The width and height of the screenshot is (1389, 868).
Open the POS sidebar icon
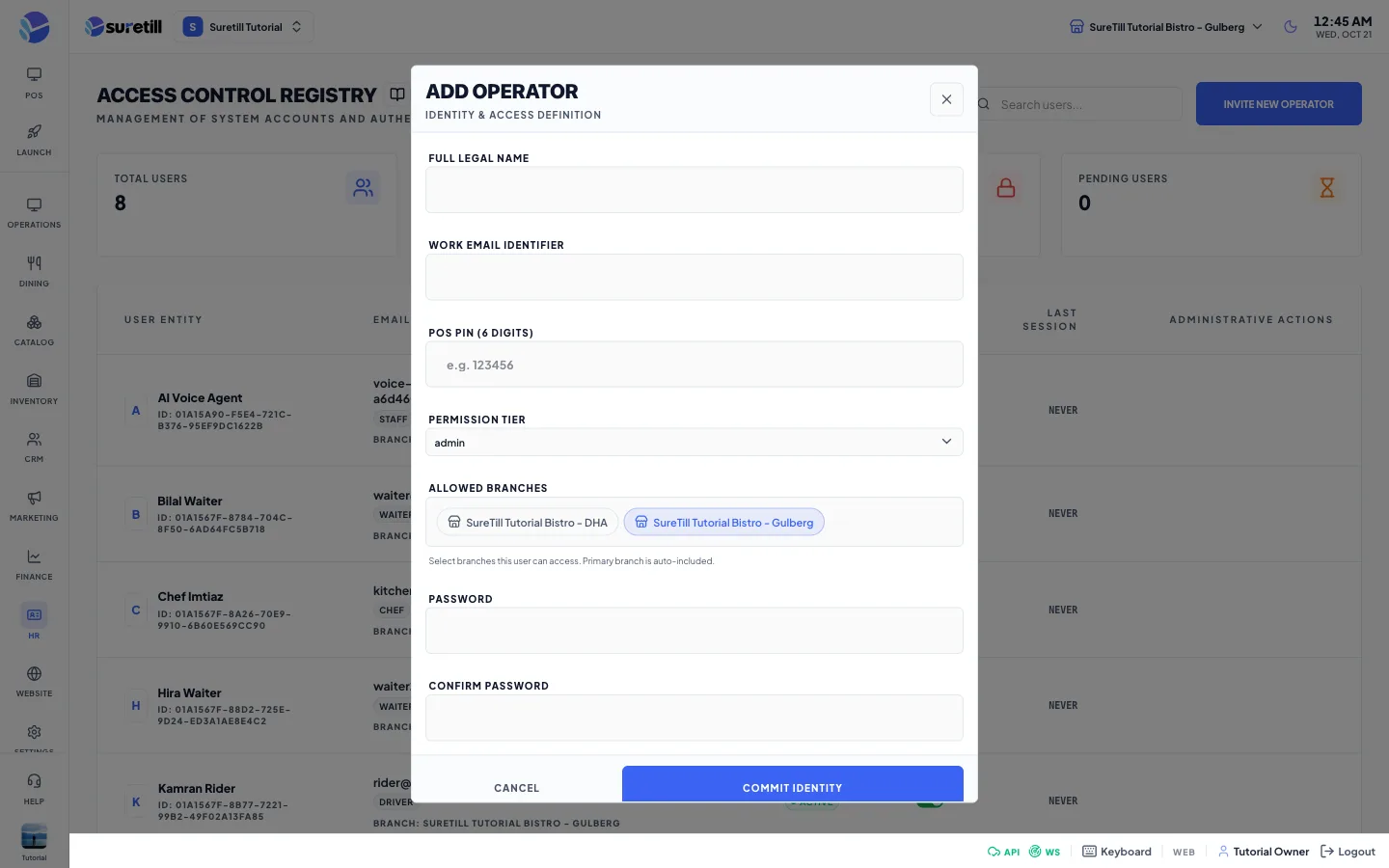pos(34,83)
